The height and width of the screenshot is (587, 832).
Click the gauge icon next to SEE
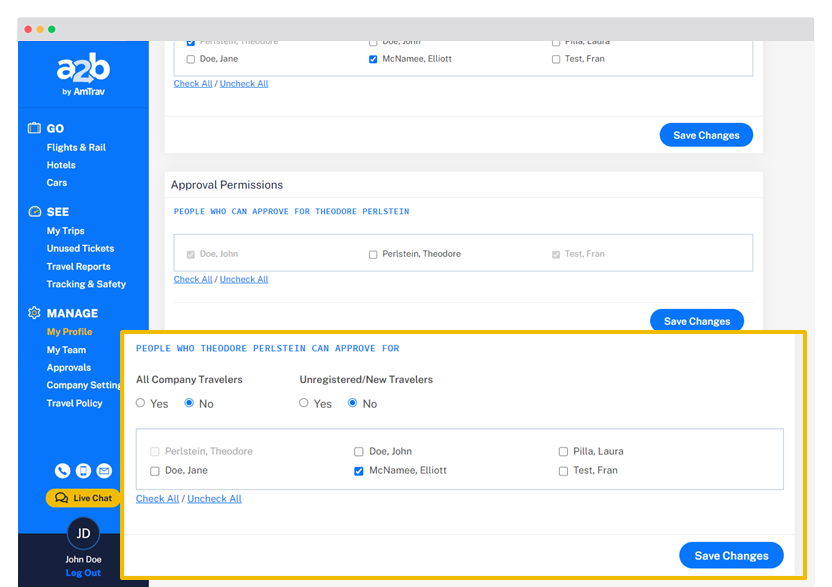click(35, 212)
